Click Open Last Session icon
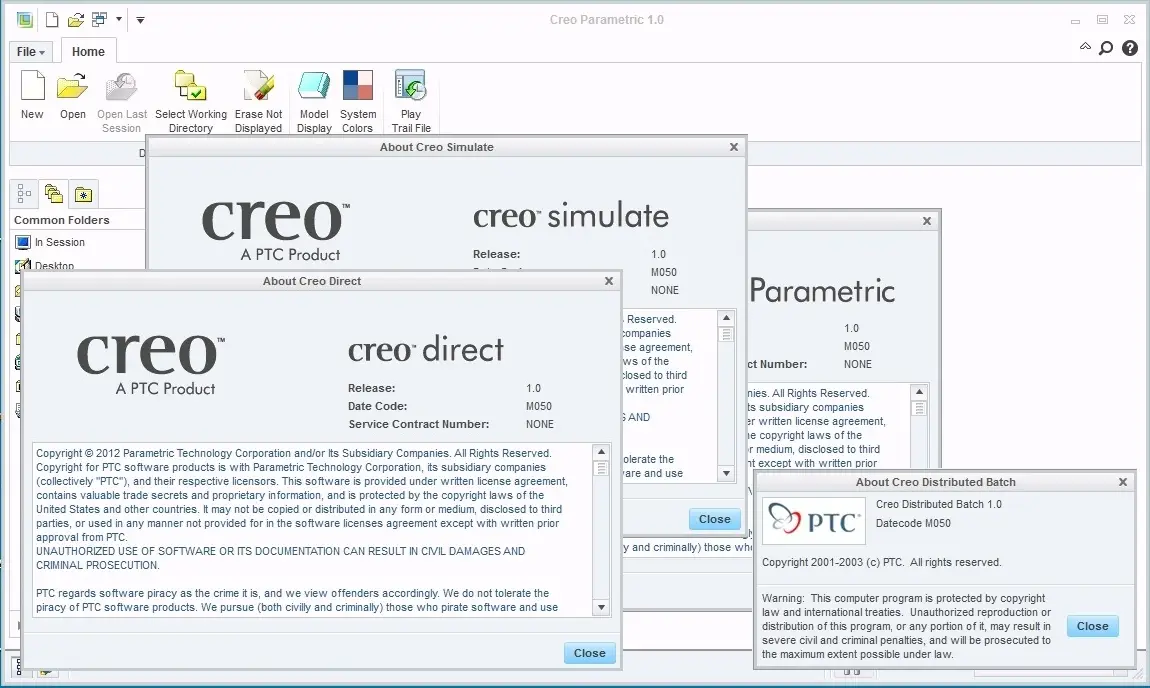The image size is (1150, 688). point(121,87)
